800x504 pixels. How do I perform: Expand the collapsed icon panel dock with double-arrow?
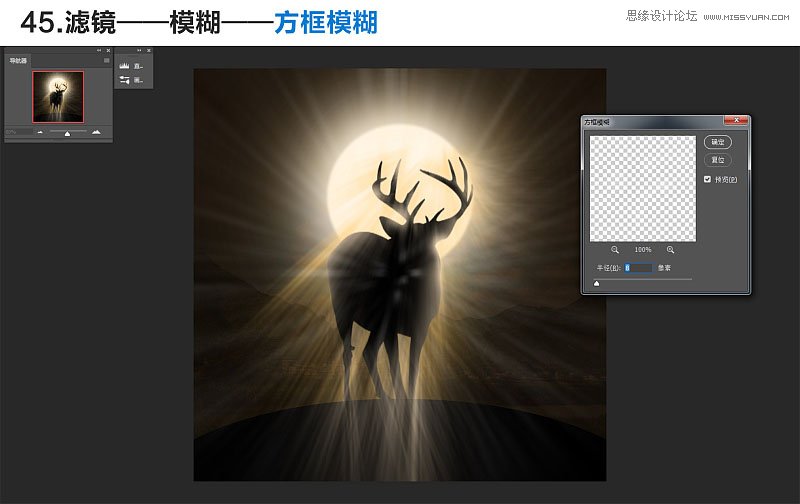(x=139, y=51)
